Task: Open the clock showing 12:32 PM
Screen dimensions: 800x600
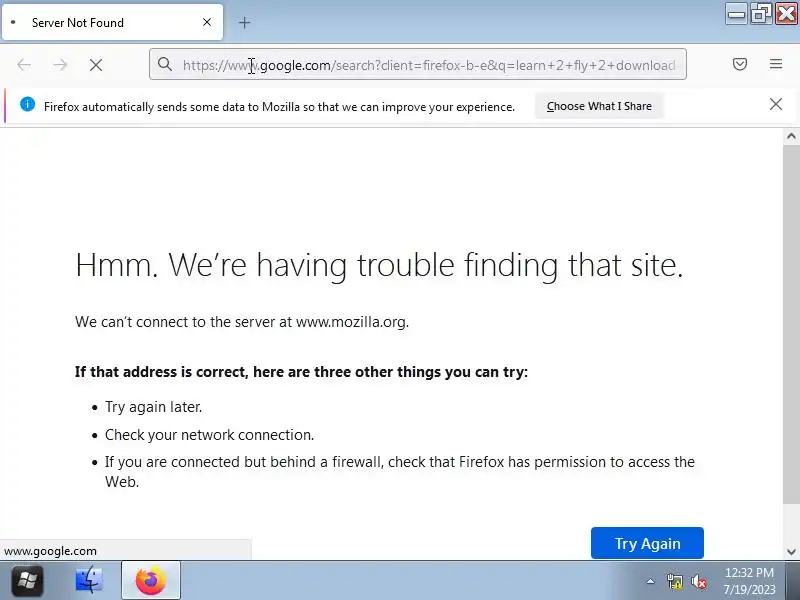Action: coord(749,581)
